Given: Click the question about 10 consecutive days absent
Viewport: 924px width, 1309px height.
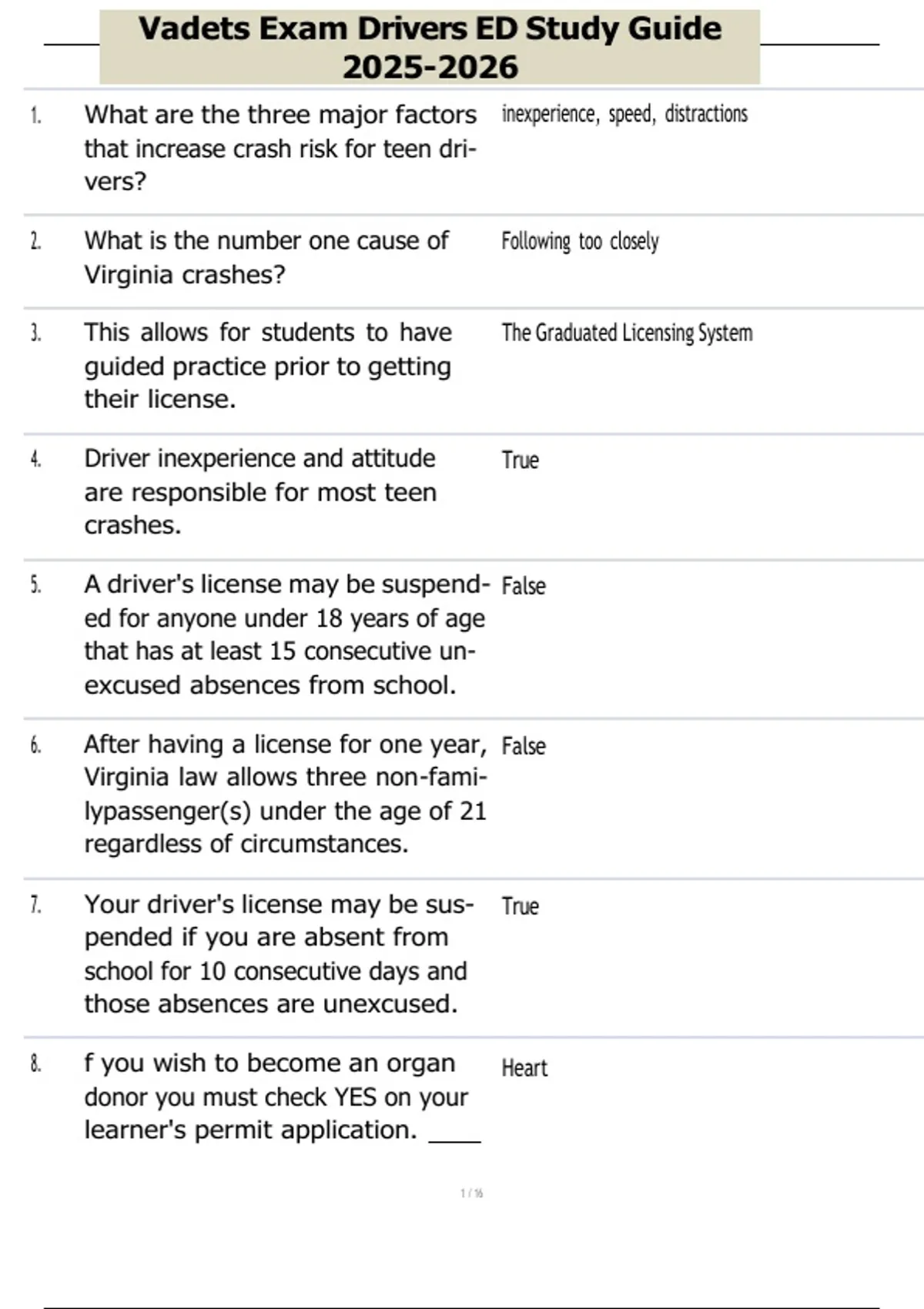Looking at the screenshot, I should [277, 953].
